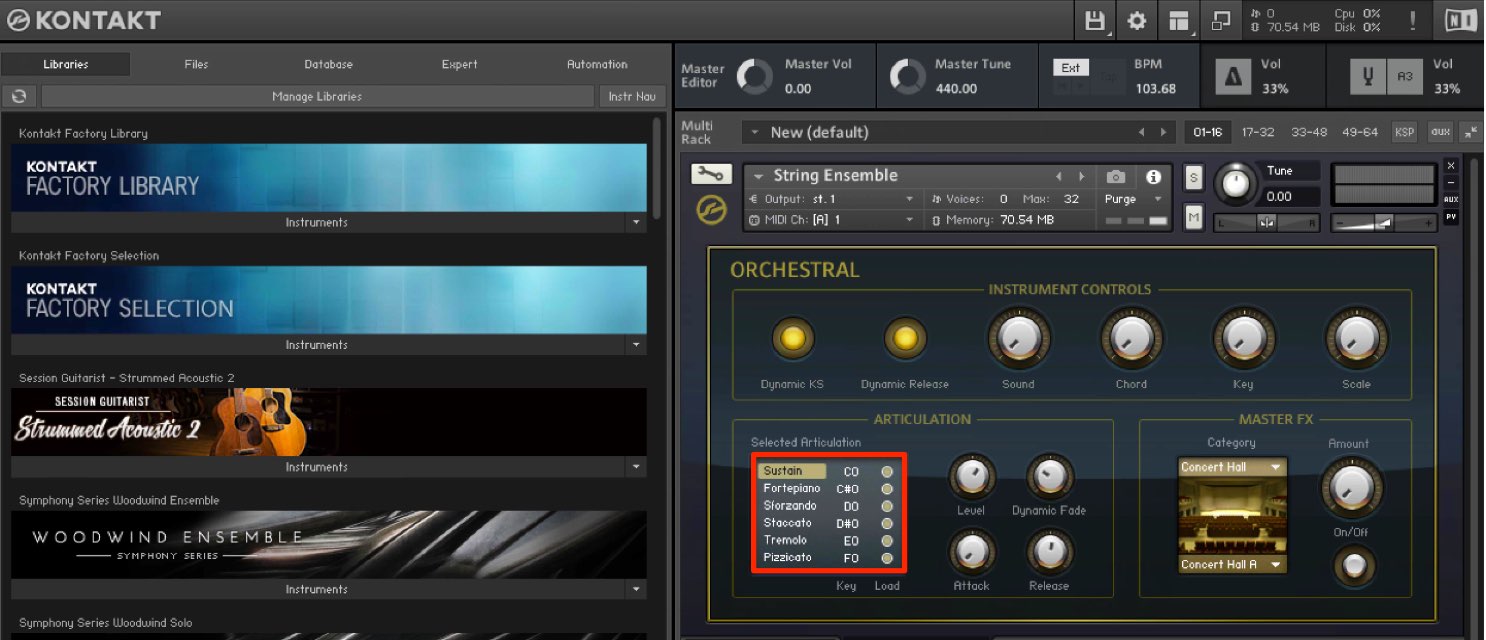Screen dimensions: 1486x640
Task: Go to previous multi with left arrow
Action: click(x=1141, y=132)
